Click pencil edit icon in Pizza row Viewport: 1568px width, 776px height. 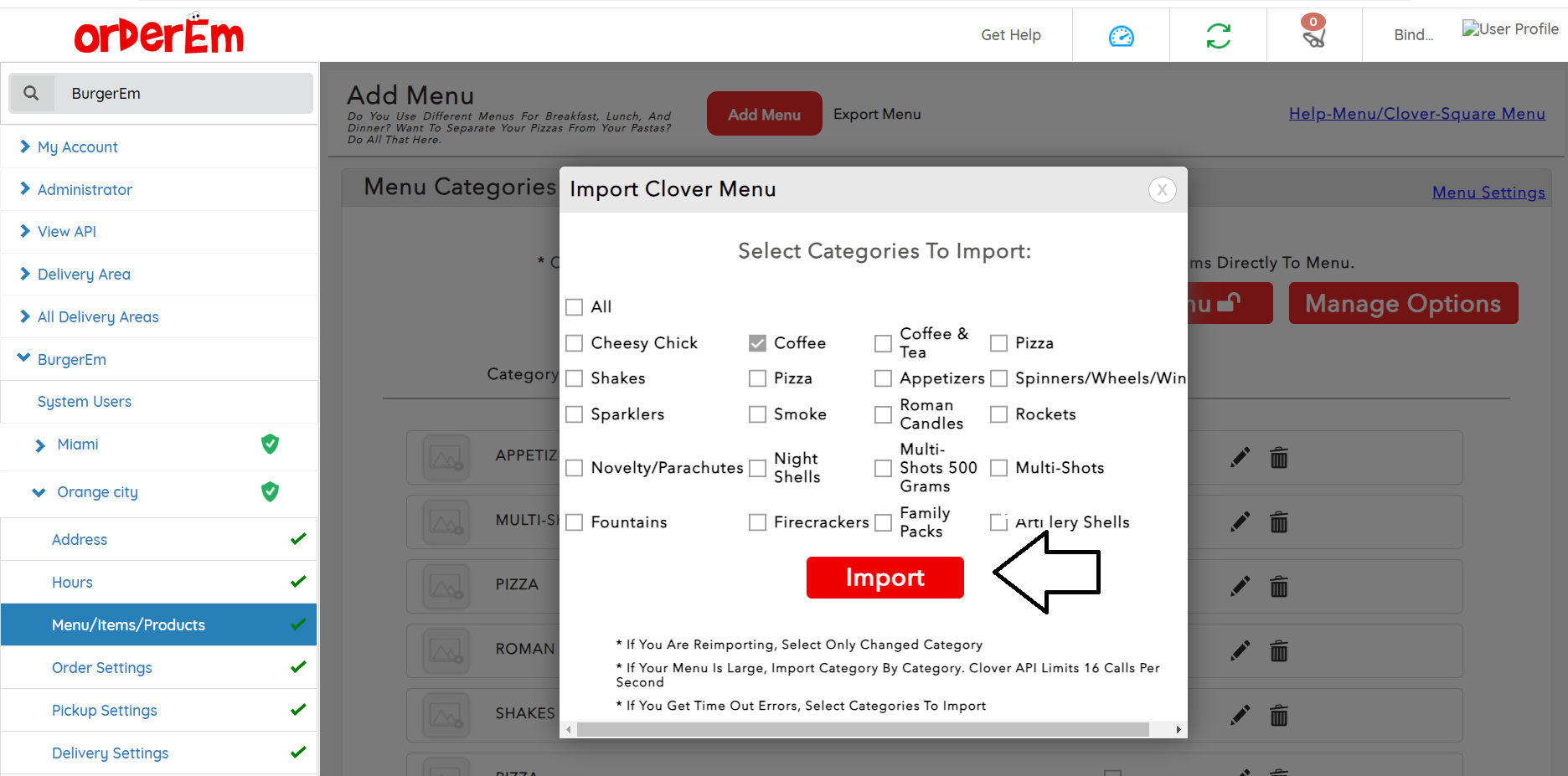coord(1240,586)
